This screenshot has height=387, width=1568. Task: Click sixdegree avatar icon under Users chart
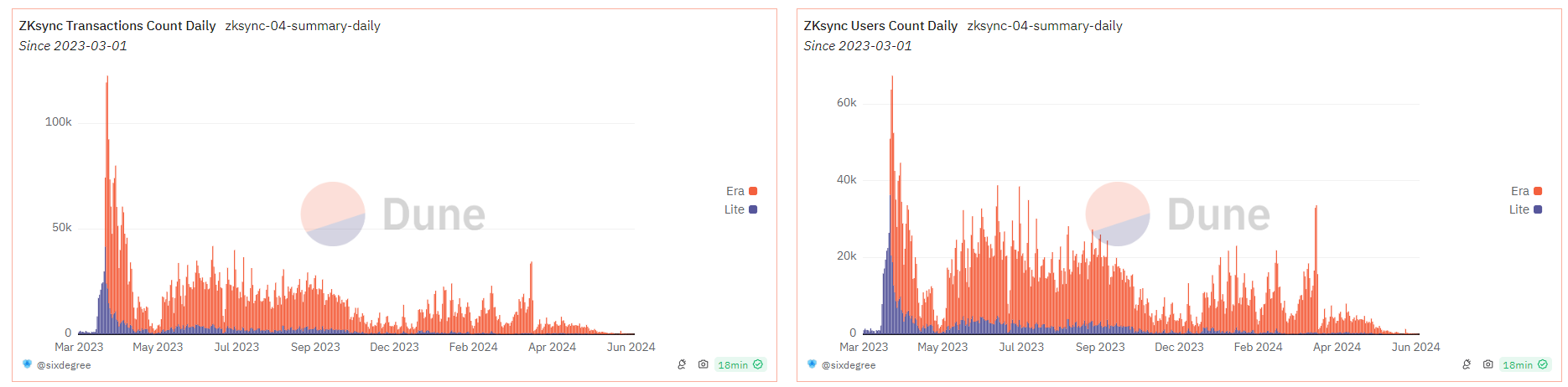click(812, 364)
